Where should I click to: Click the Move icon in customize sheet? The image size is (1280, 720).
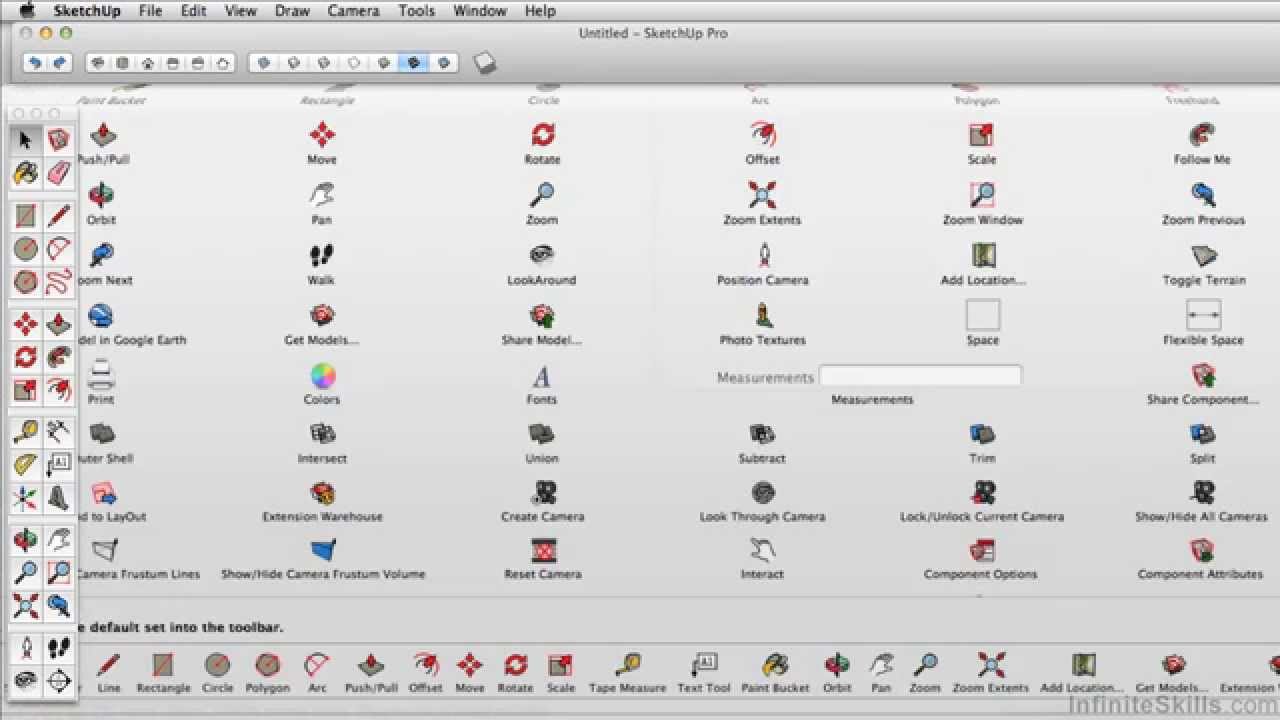point(322,134)
